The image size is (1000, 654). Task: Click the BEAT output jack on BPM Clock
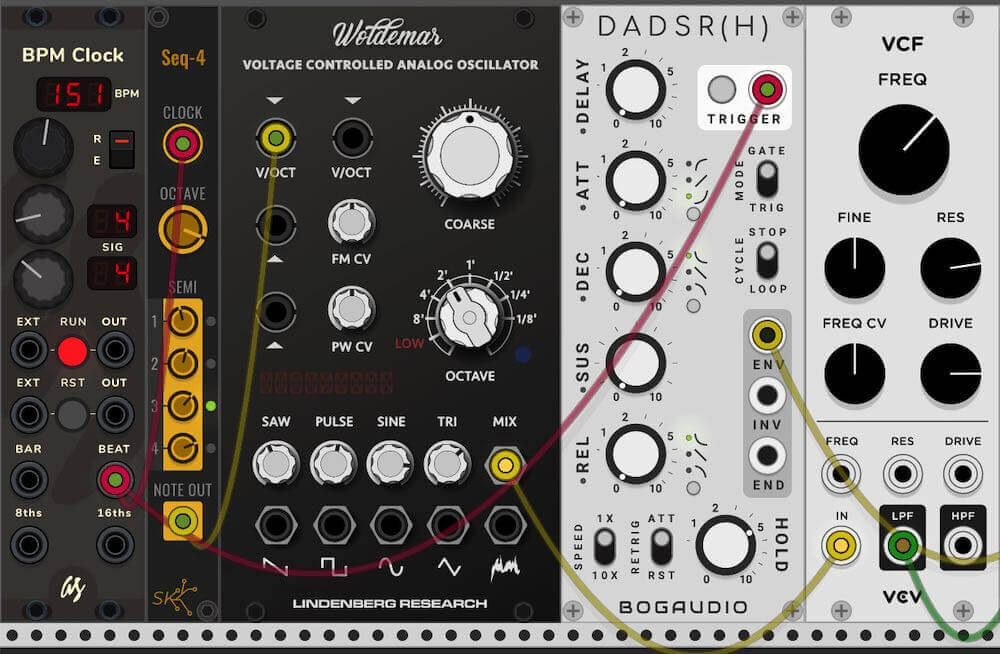(x=115, y=479)
